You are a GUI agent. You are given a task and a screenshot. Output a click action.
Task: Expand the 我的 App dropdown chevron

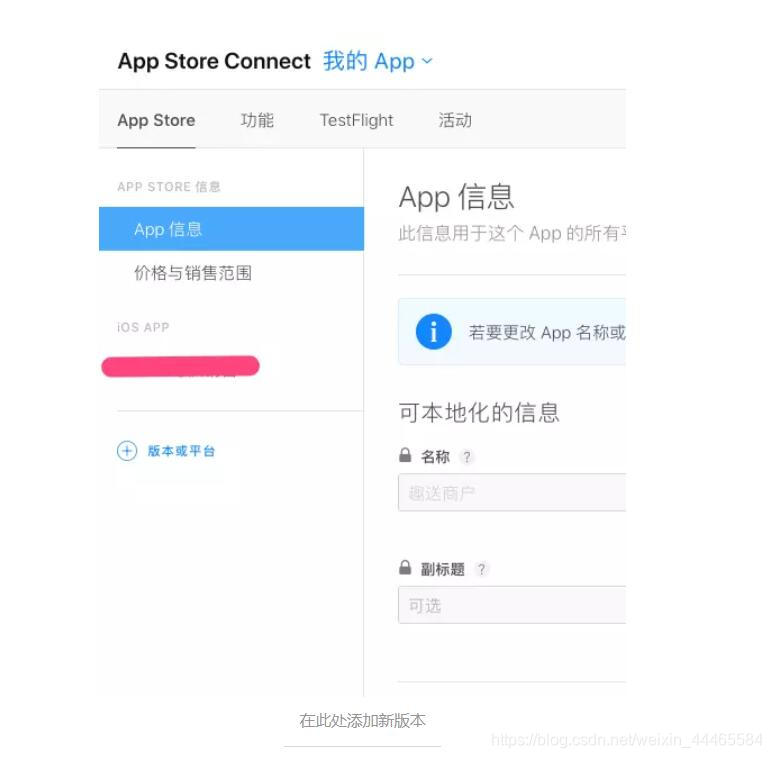pyautogui.click(x=427, y=61)
